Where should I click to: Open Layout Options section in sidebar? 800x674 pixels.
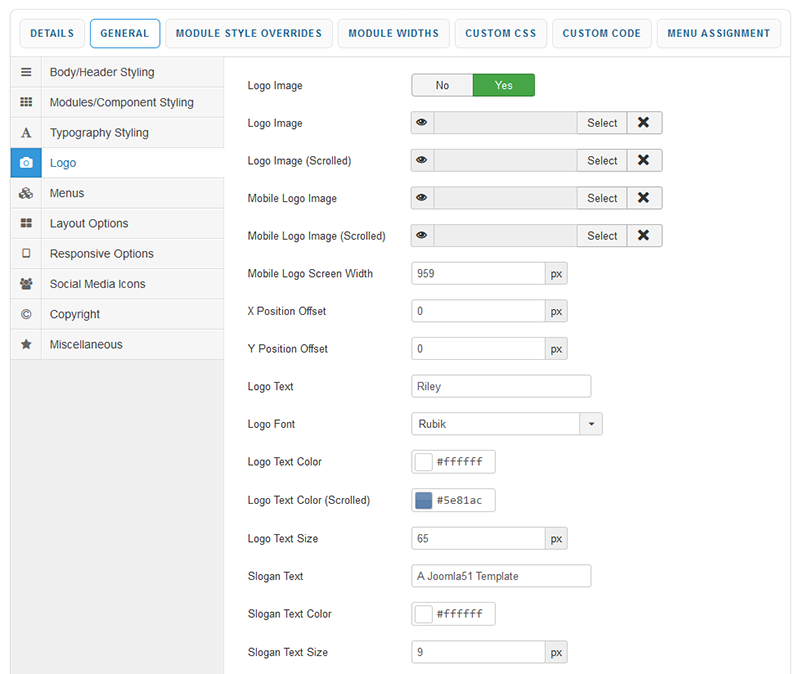(89, 224)
